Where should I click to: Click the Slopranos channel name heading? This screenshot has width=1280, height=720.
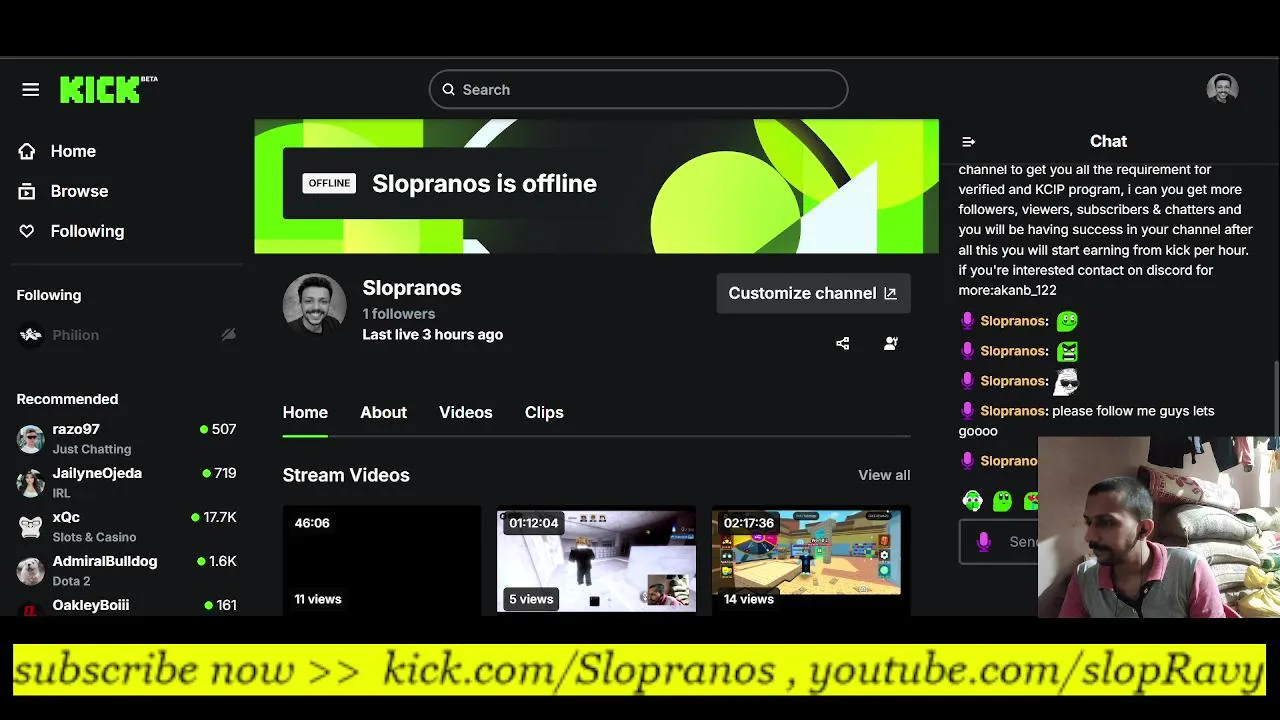point(411,288)
